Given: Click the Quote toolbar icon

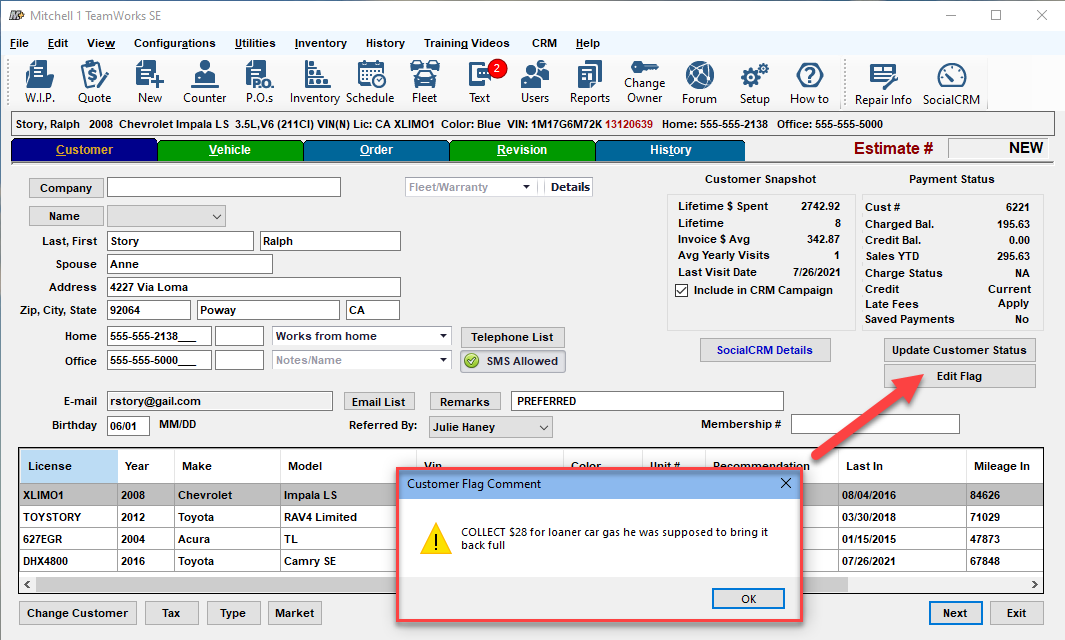Looking at the screenshot, I should (x=94, y=81).
